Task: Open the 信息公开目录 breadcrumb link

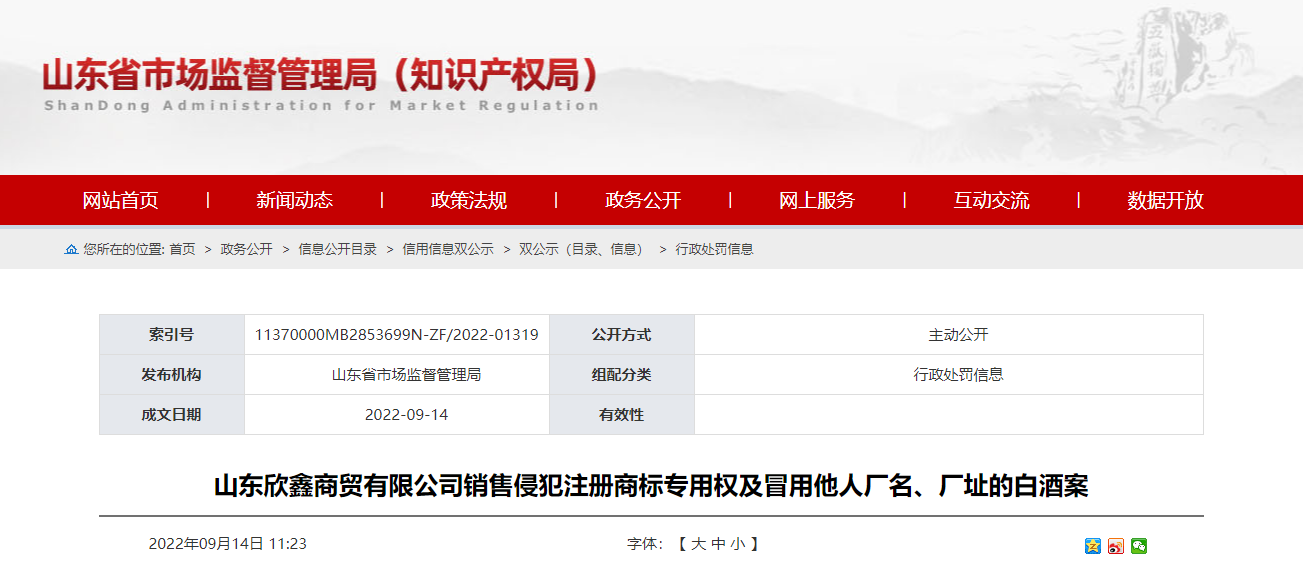Action: (337, 249)
